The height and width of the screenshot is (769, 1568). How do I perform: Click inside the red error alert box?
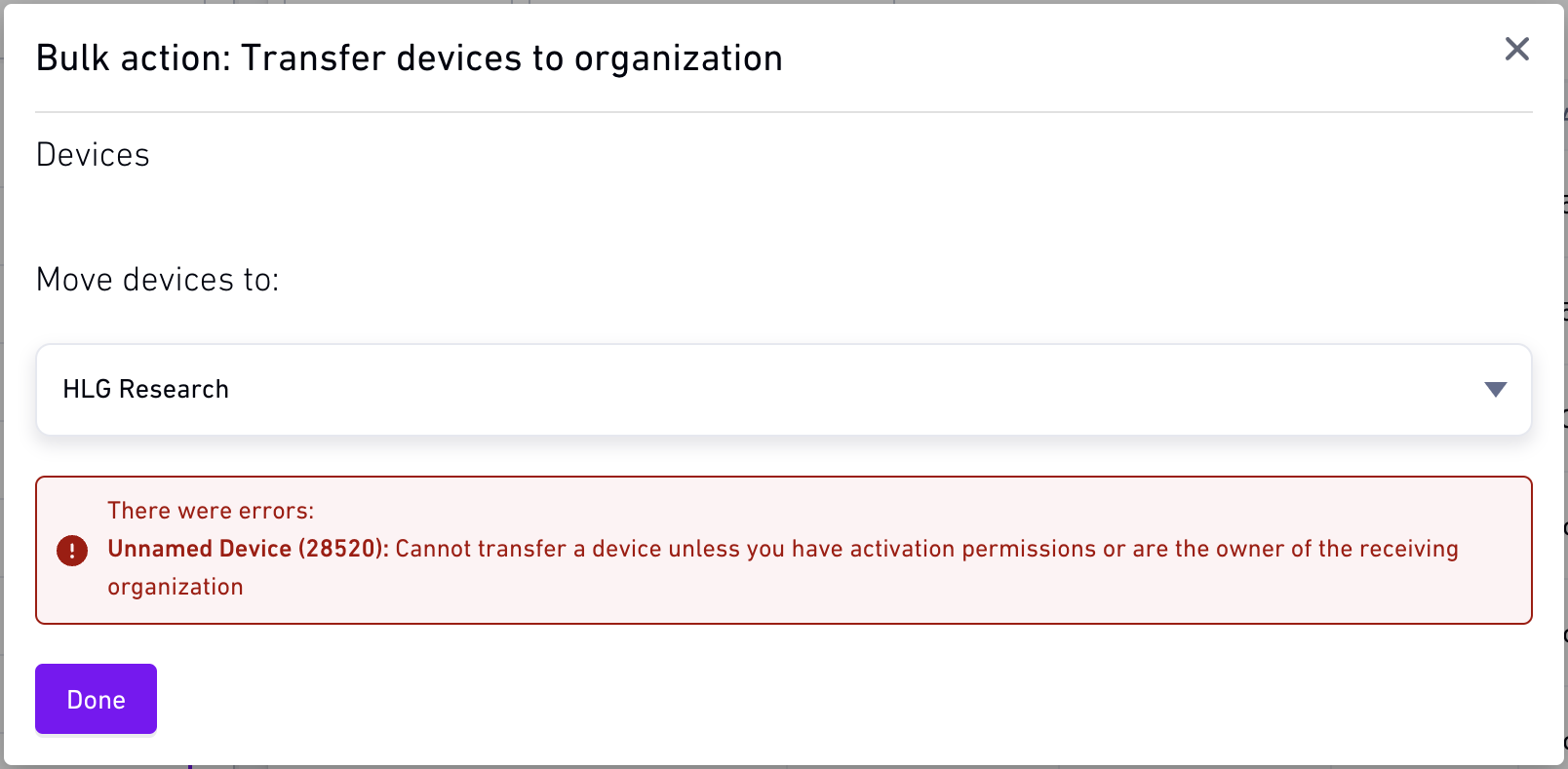[783, 550]
